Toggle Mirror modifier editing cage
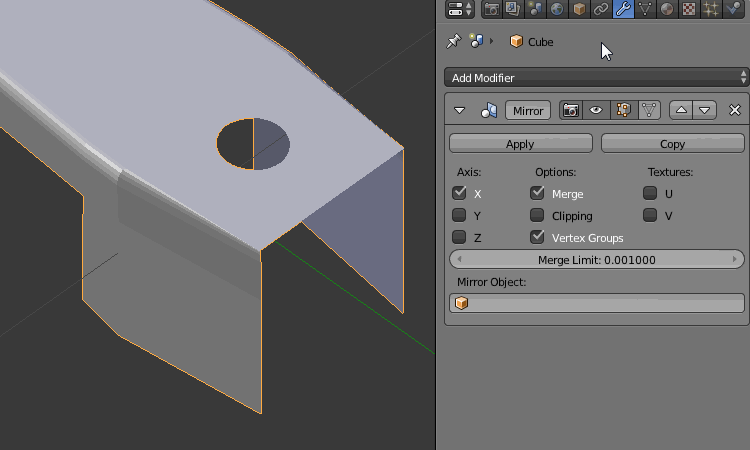The height and width of the screenshot is (450, 750). pos(649,110)
